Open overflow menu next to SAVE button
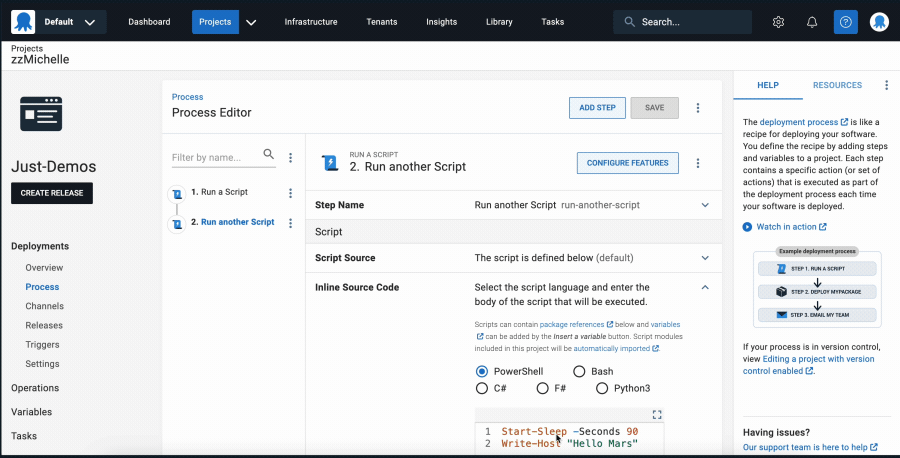900x458 pixels. pyautogui.click(x=698, y=108)
